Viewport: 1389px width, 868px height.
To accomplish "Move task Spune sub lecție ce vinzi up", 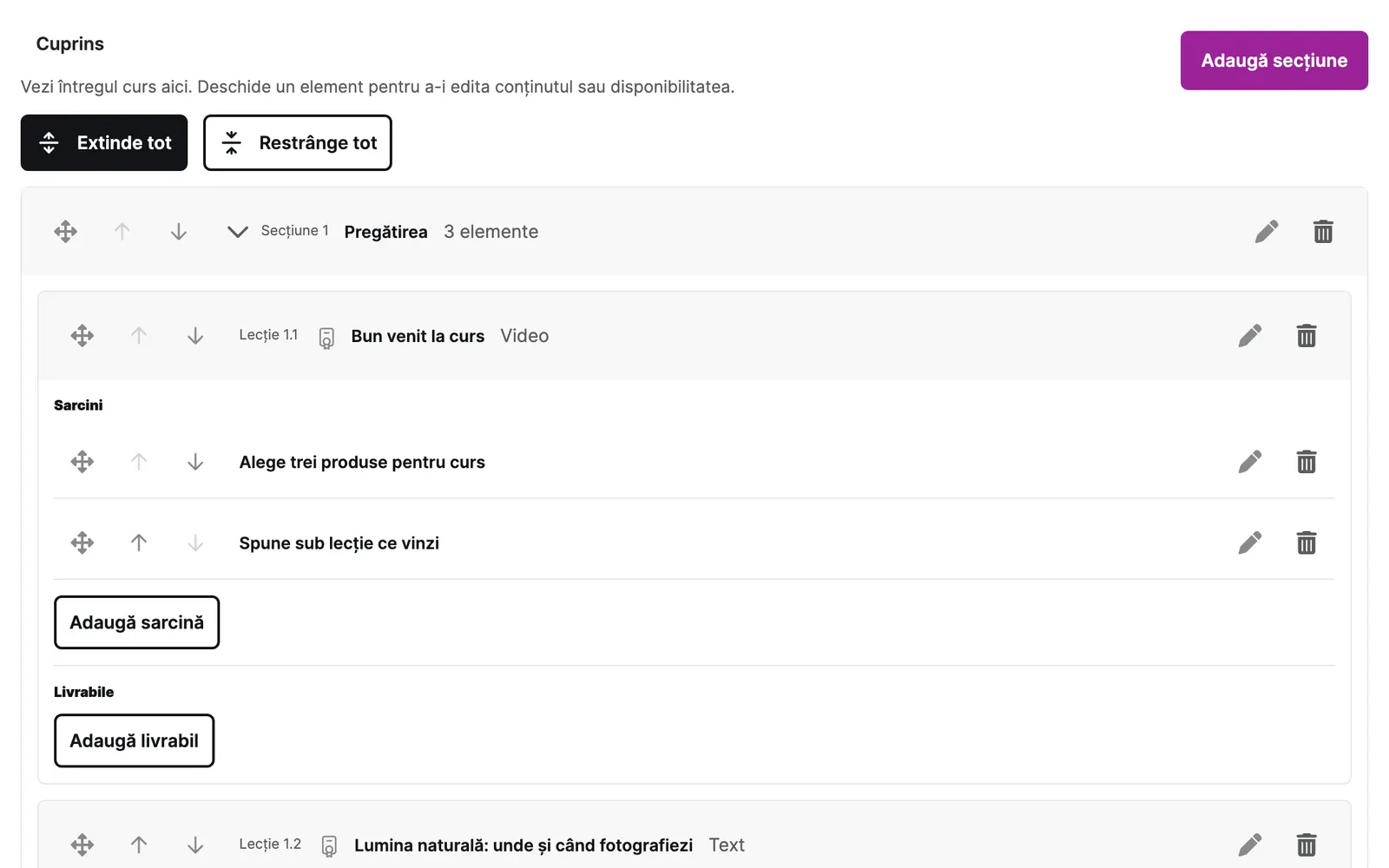I will click(139, 542).
